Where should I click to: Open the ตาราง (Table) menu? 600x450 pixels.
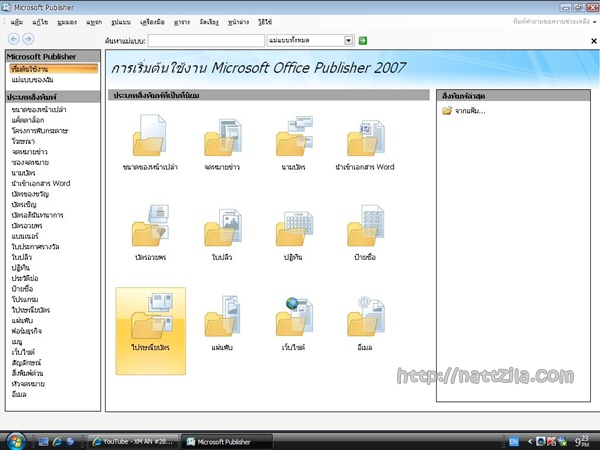182,22
